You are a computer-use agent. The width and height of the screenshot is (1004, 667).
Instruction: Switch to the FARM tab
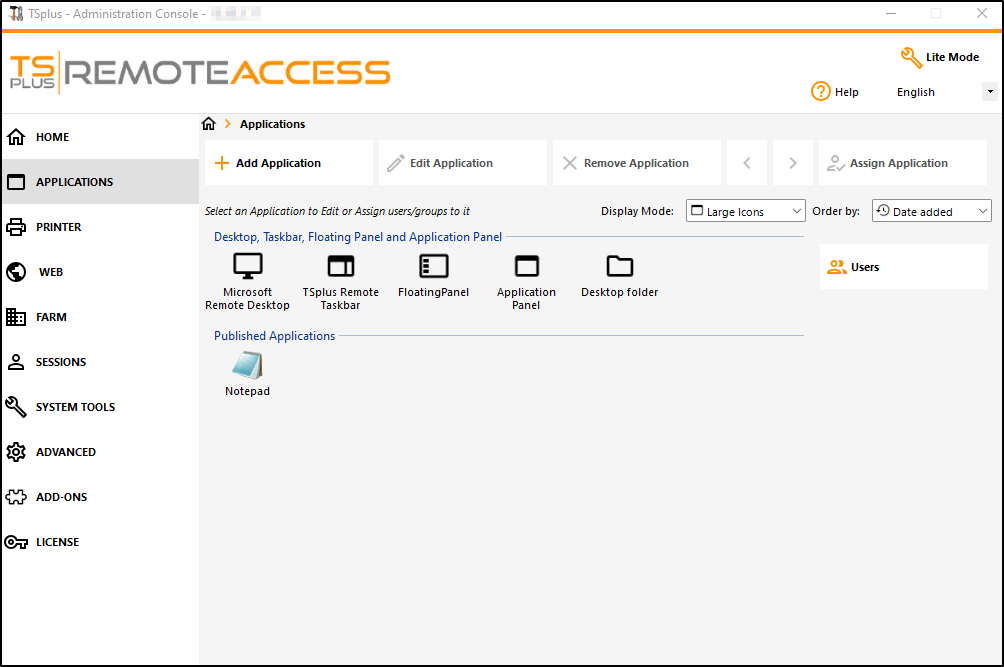click(x=50, y=317)
